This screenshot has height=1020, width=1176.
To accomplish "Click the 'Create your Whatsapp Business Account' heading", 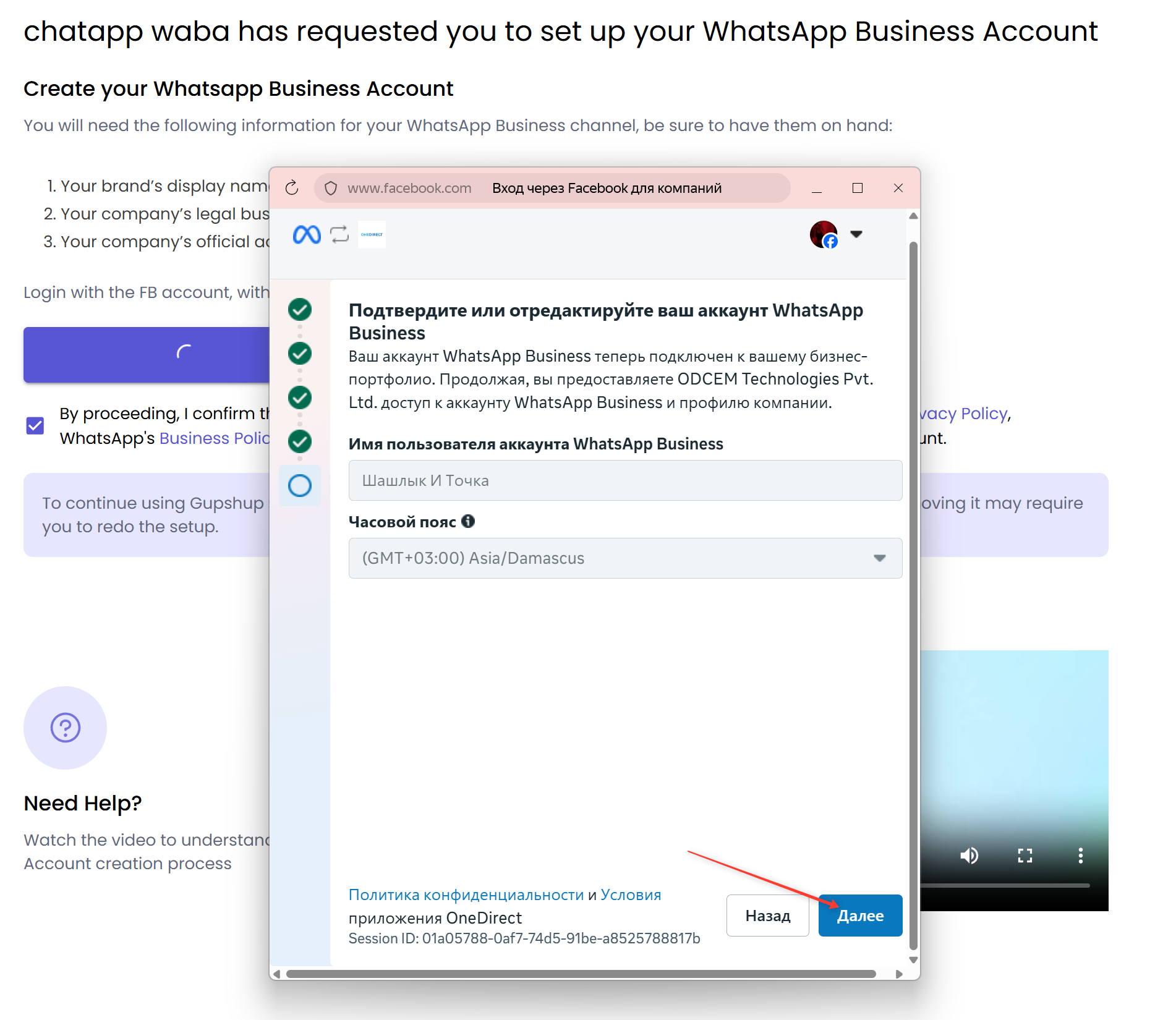I will pyautogui.click(x=239, y=89).
